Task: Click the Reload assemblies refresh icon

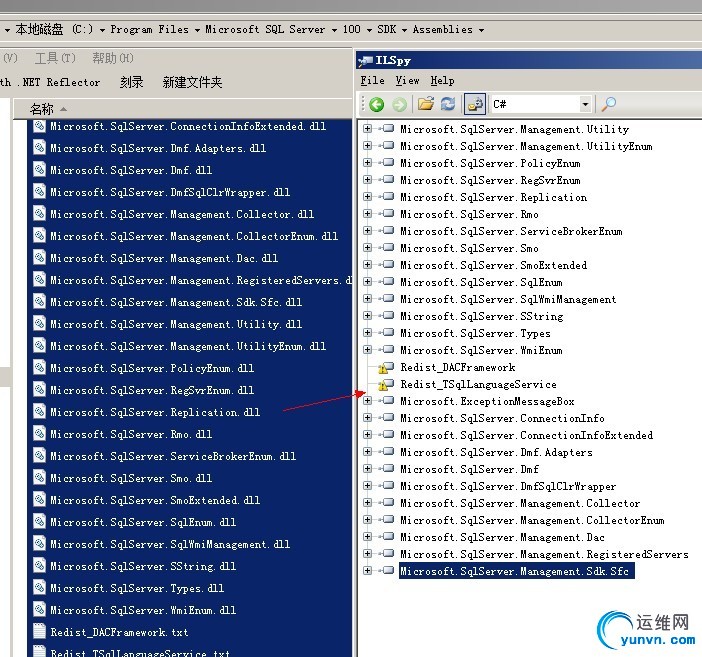Action: point(448,104)
